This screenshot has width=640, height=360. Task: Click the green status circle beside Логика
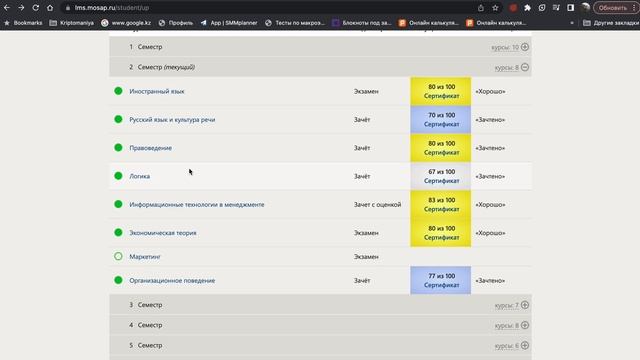coord(118,176)
